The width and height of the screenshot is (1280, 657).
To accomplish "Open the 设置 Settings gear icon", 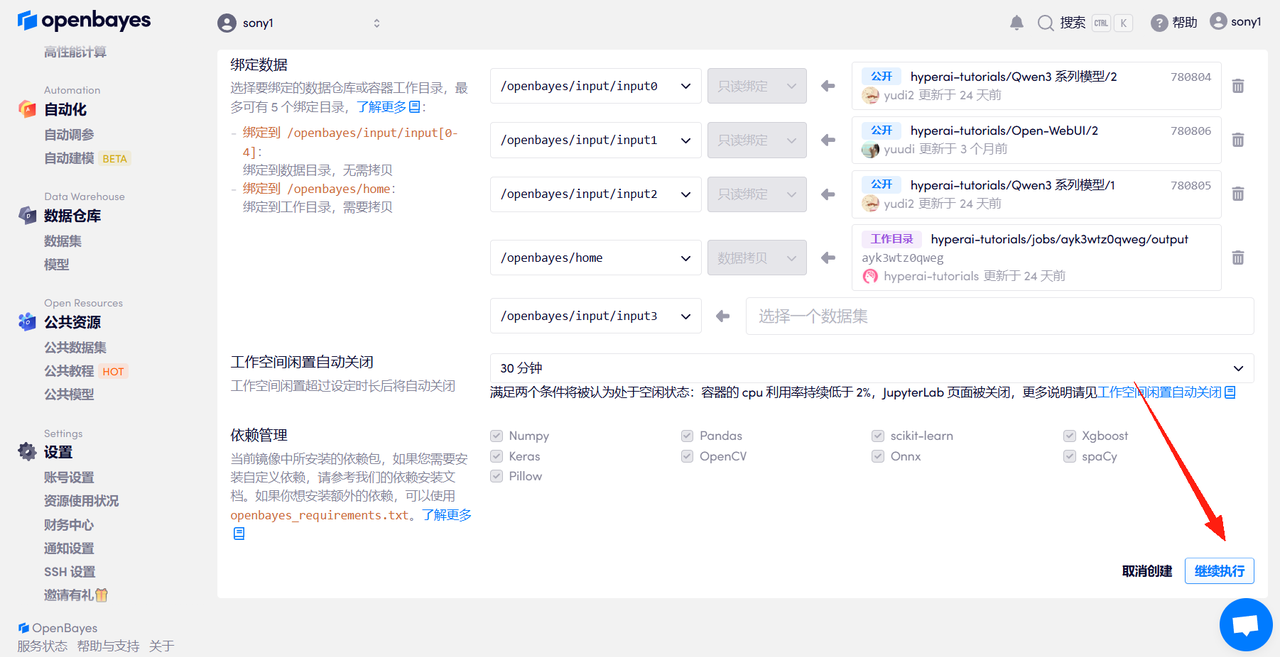I will click(x=28, y=452).
